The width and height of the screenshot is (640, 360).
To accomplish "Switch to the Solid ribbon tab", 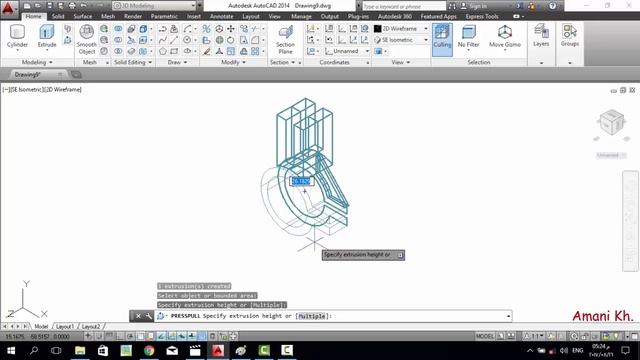I will click(x=58, y=16).
